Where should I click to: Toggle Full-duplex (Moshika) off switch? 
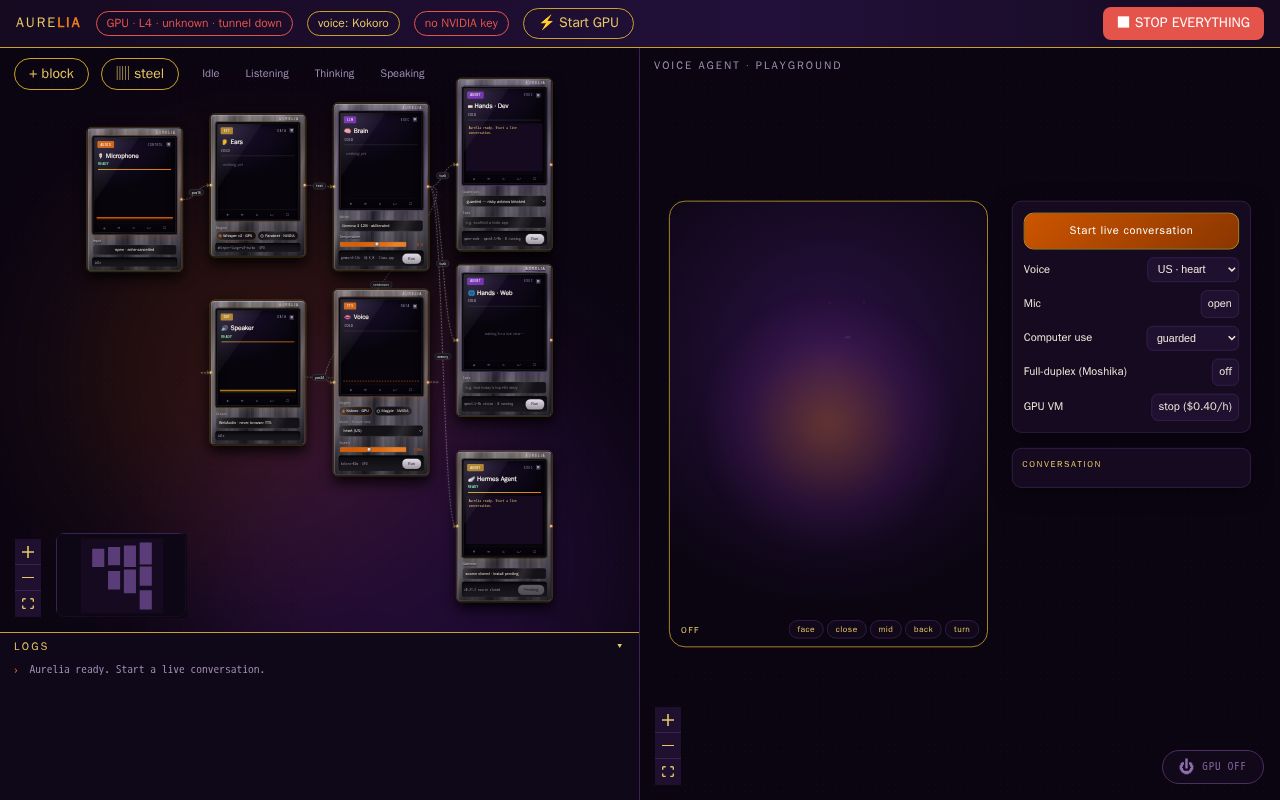coord(1225,372)
